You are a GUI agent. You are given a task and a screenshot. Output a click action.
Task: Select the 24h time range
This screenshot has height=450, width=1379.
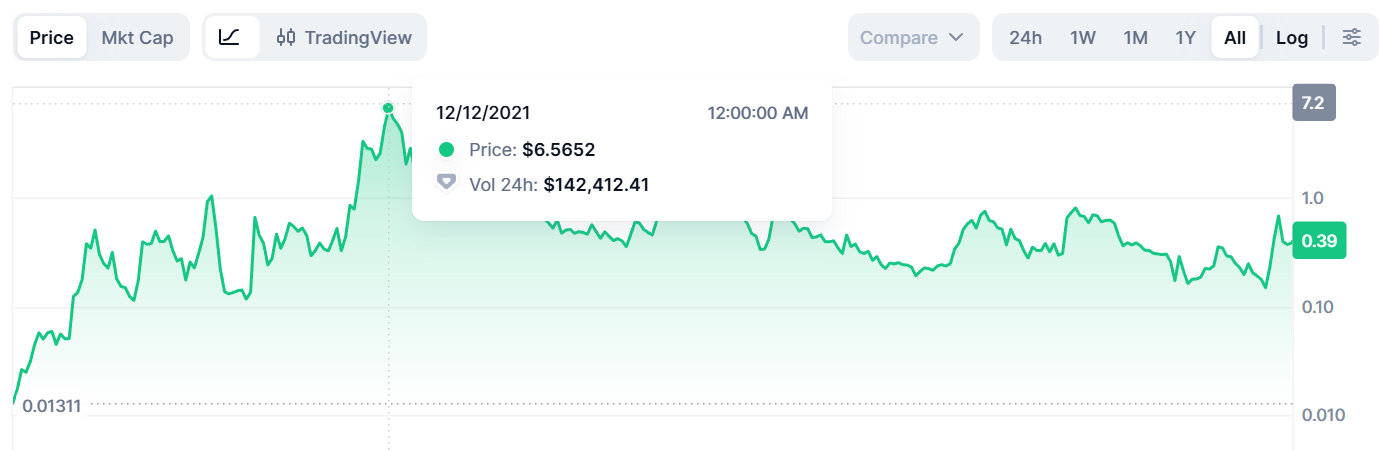coord(1025,37)
